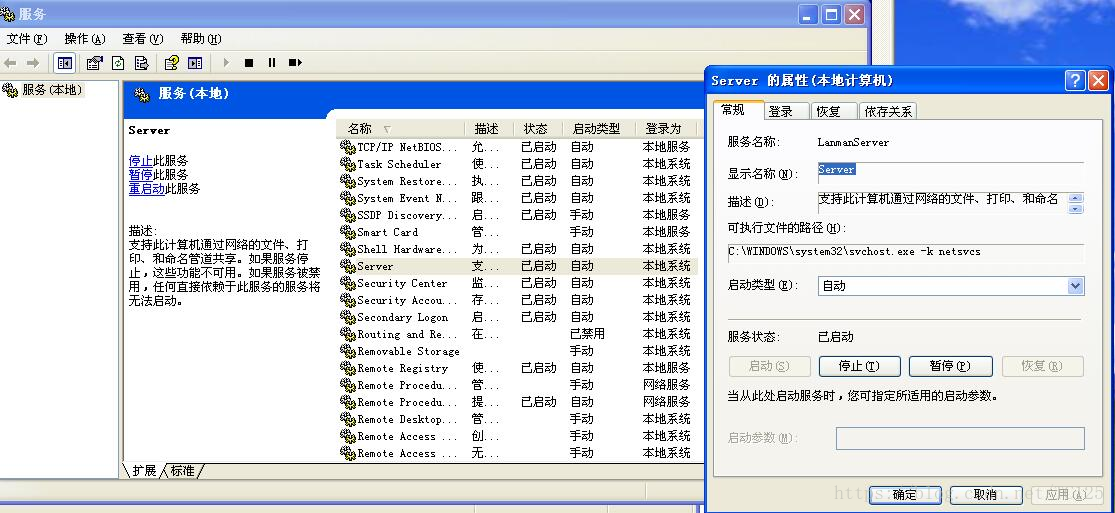Click the question mark help button in Server properties
1115x513 pixels.
point(1074,80)
